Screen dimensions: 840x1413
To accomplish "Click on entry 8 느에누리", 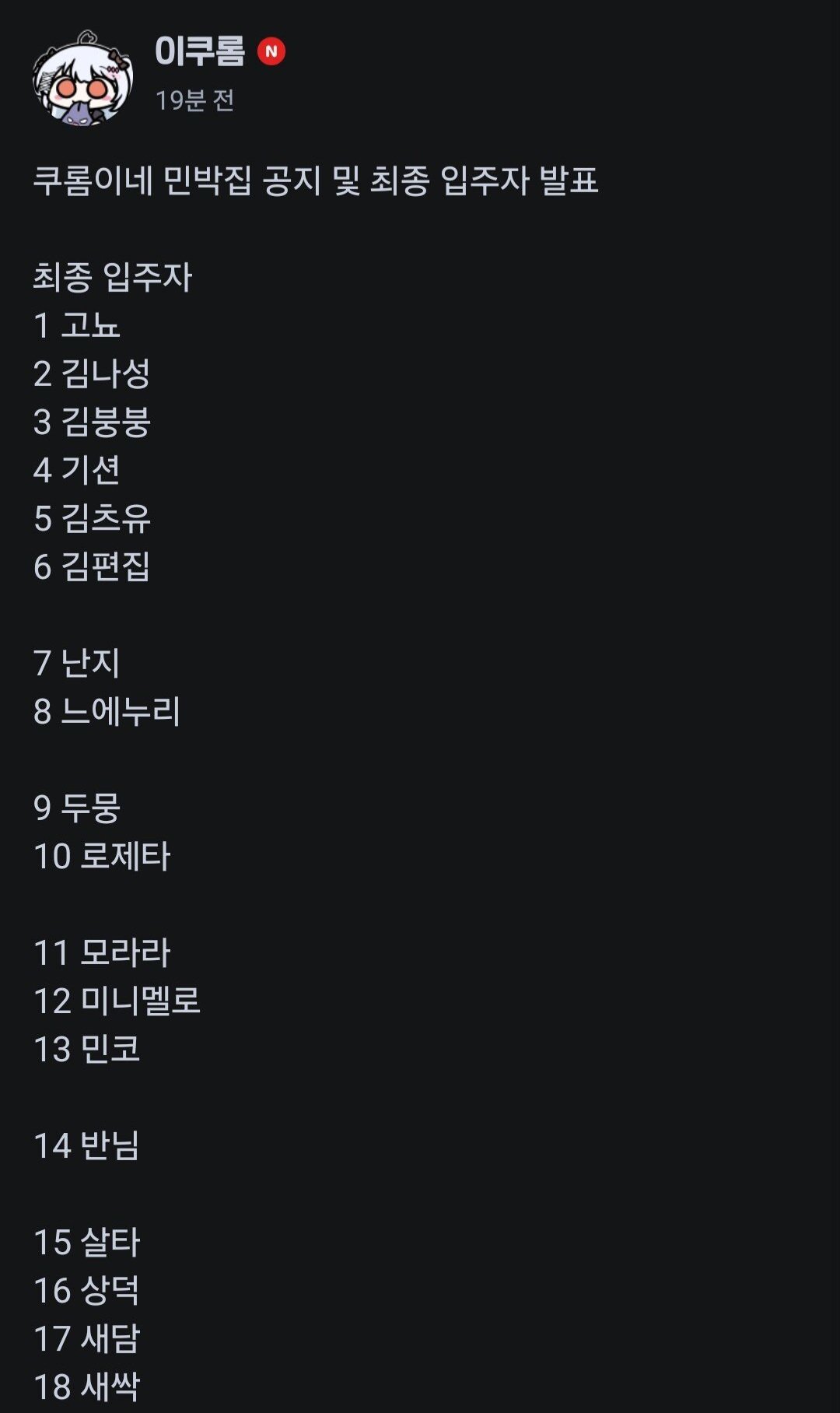I will point(107,711).
